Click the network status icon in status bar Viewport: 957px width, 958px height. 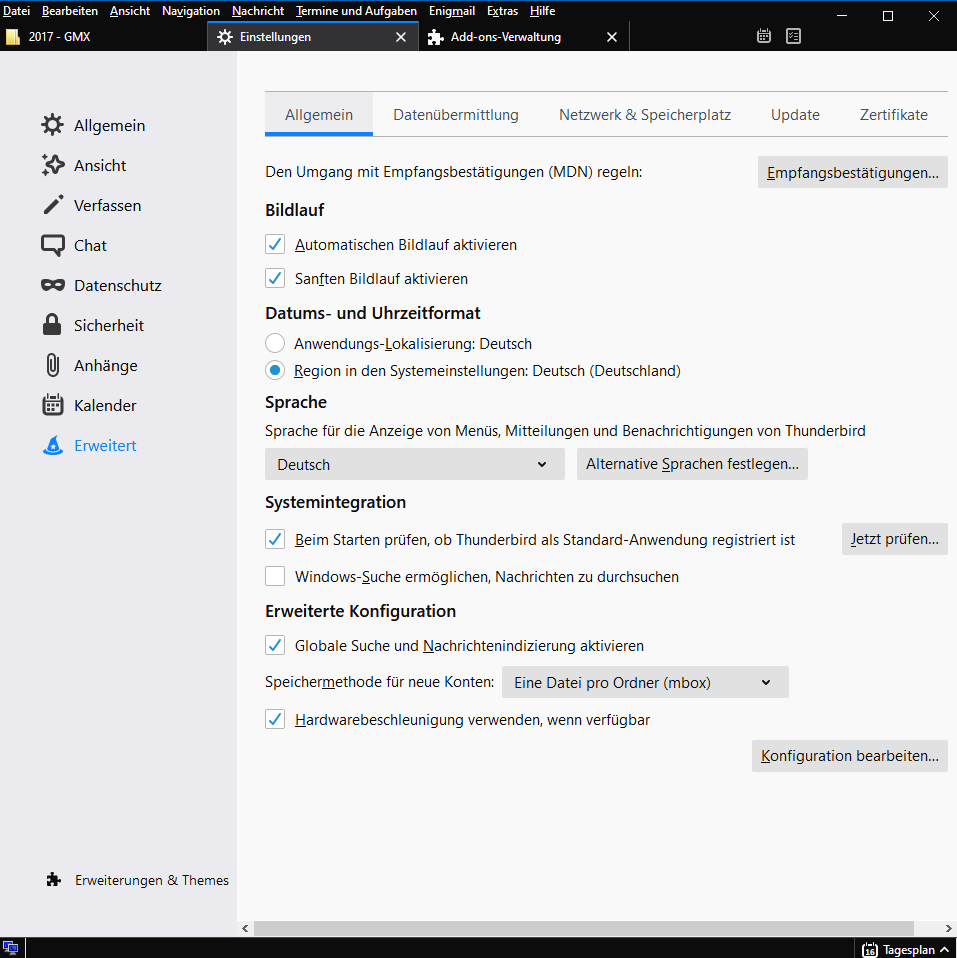click(10, 948)
